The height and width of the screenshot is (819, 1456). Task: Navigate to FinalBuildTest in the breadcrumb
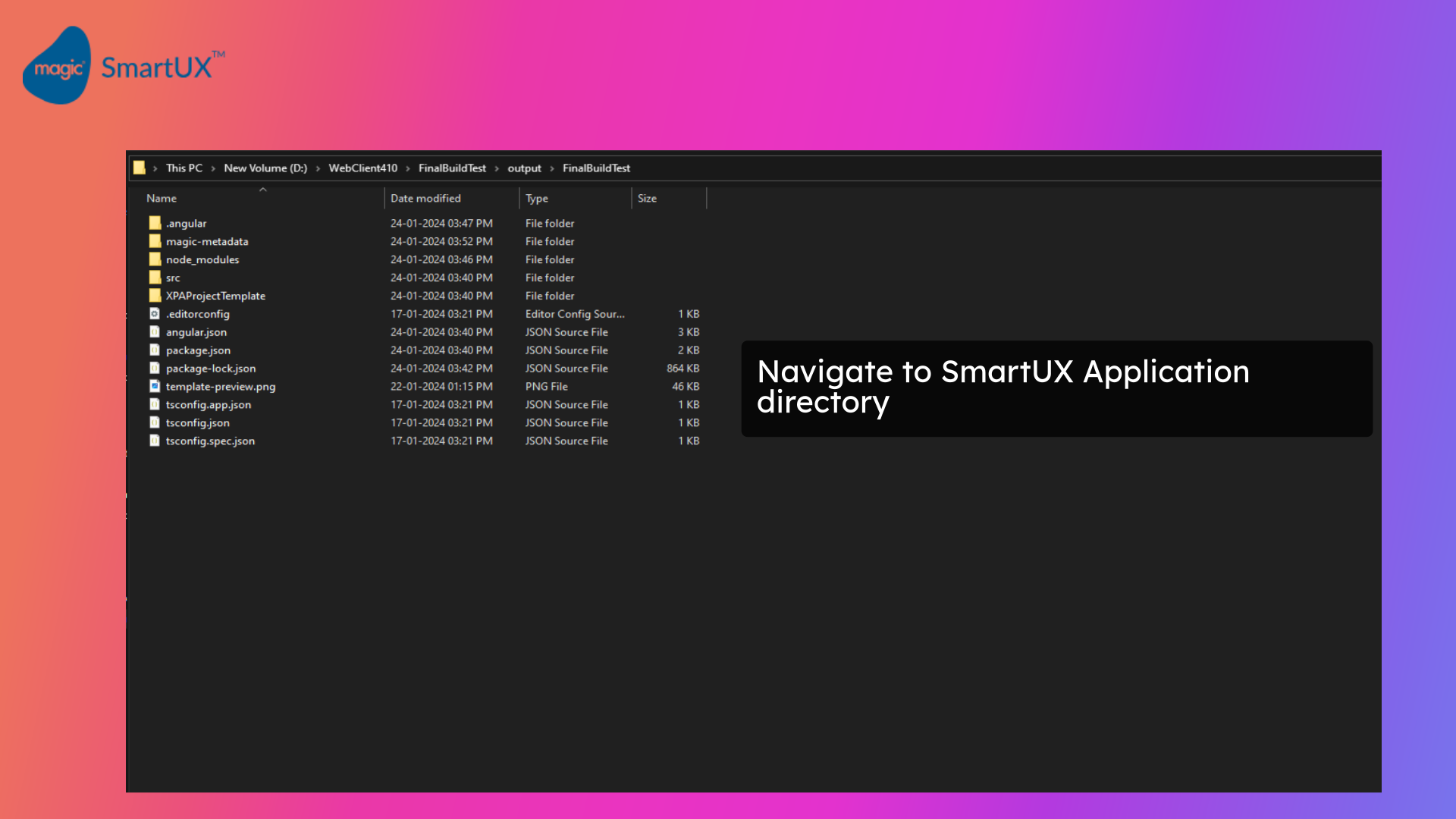tap(452, 168)
